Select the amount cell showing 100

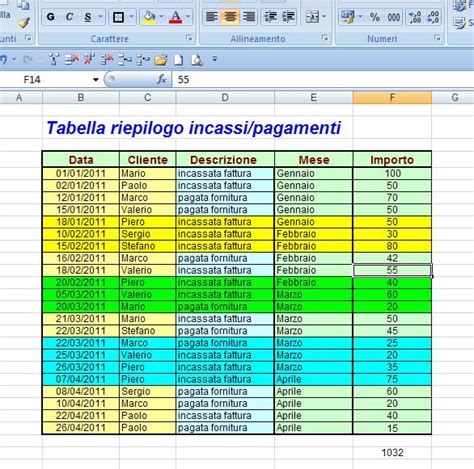392,173
